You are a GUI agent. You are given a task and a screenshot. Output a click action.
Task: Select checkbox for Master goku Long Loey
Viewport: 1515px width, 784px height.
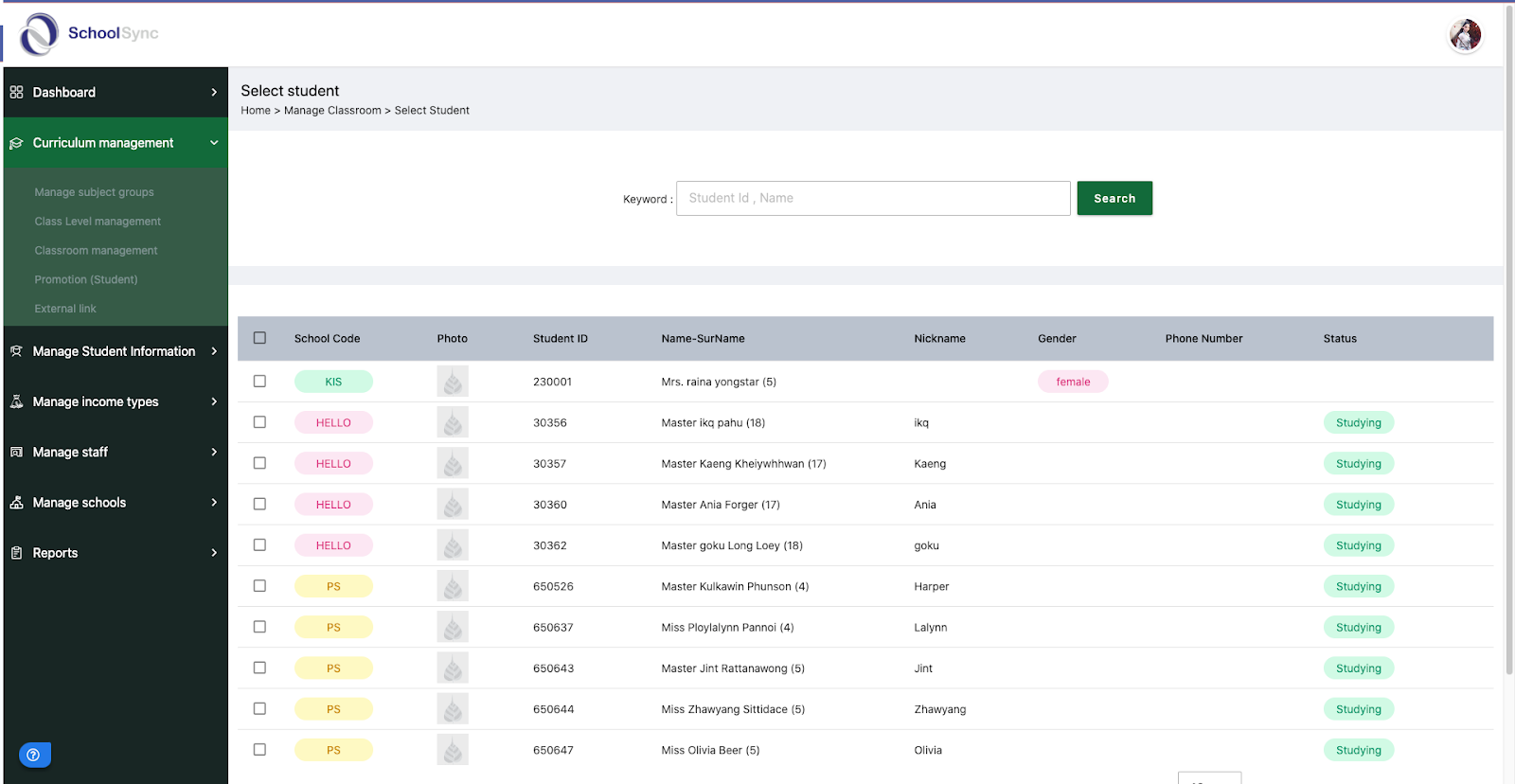259,544
